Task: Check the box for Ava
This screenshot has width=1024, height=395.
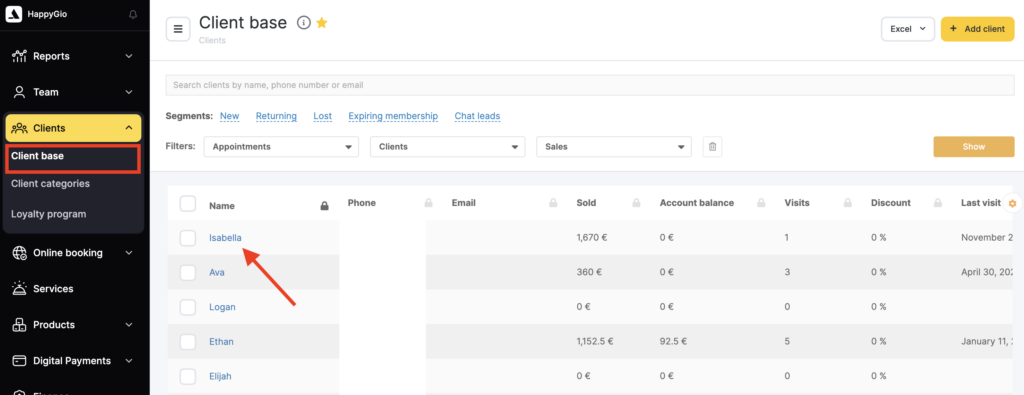Action: click(187, 272)
